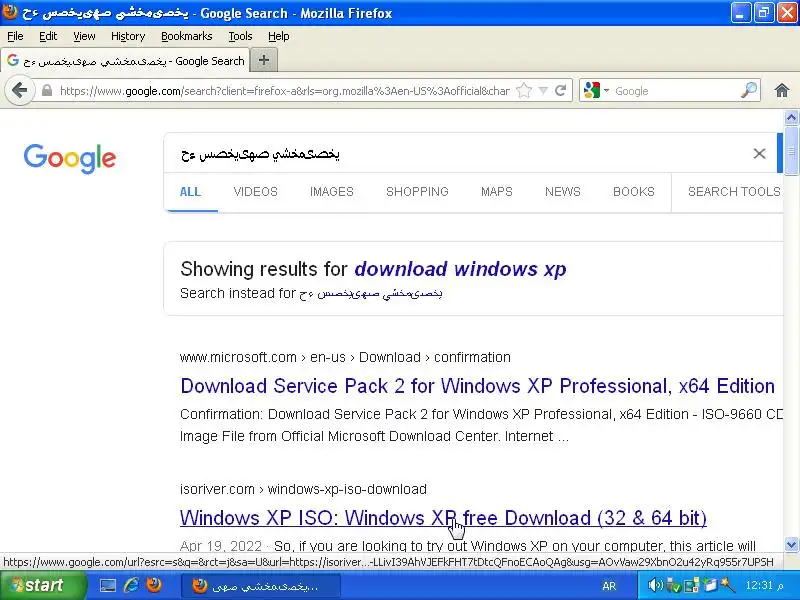This screenshot has width=800, height=600.
Task: Click the network monitor tray icon
Action: pyautogui.click(x=692, y=585)
